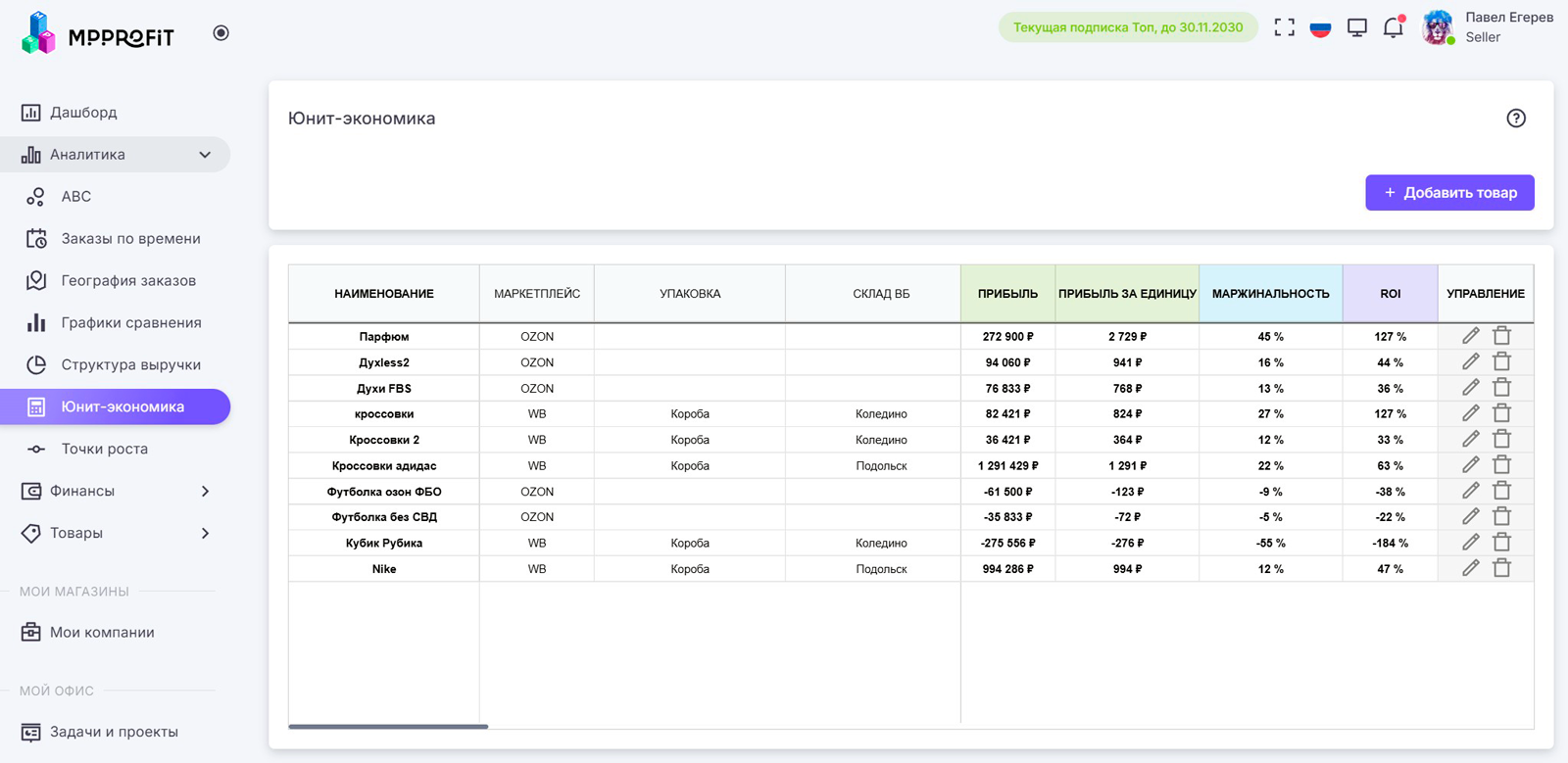The image size is (1568, 763).
Task: Open Мои компании link
Action: [x=102, y=633]
